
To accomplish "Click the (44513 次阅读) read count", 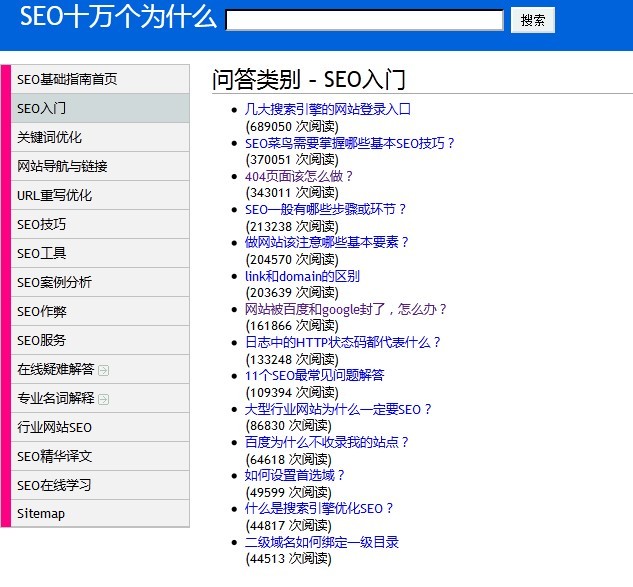I will coord(288,559).
